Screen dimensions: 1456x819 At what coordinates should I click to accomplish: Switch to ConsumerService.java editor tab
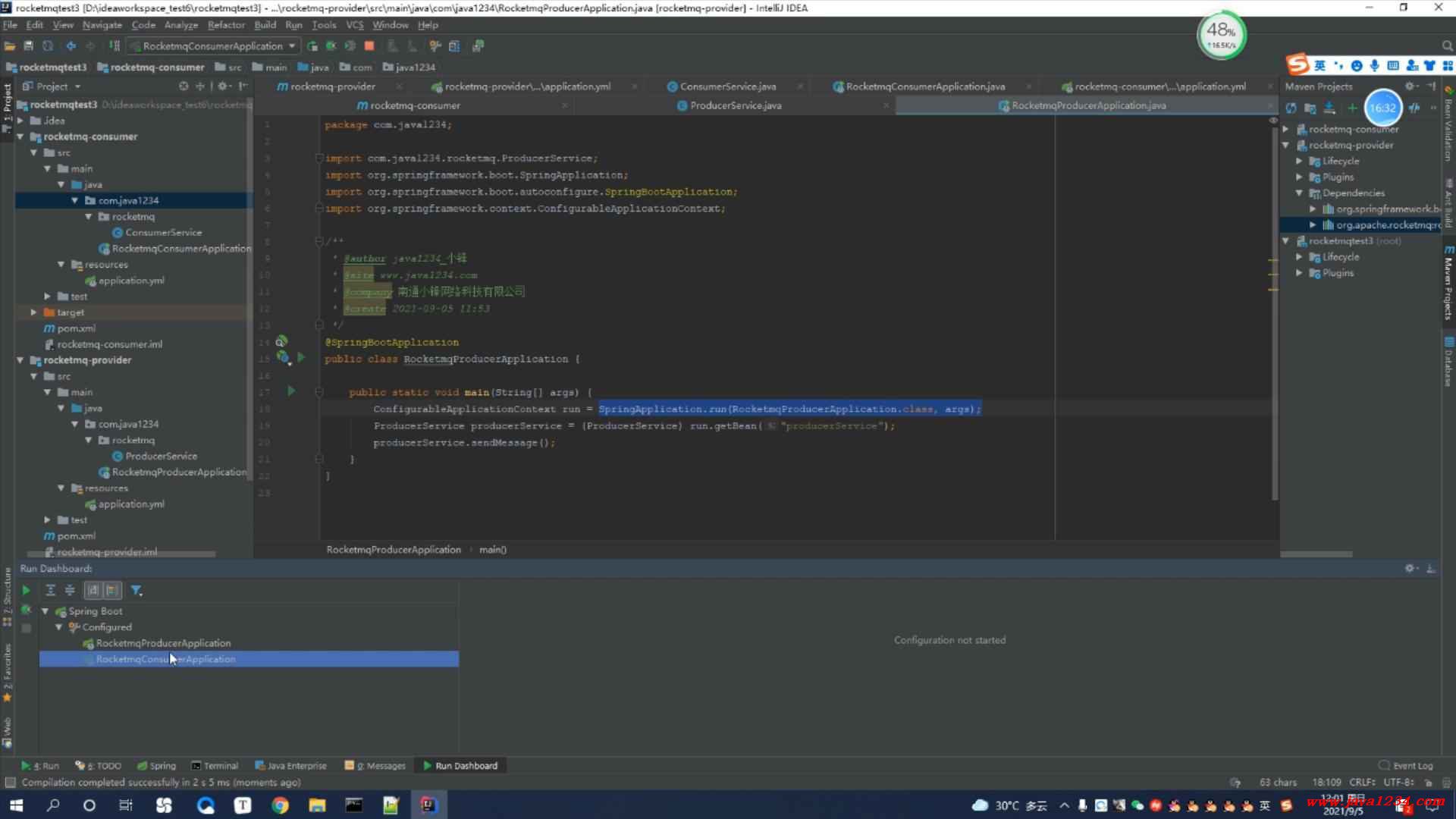point(727,86)
